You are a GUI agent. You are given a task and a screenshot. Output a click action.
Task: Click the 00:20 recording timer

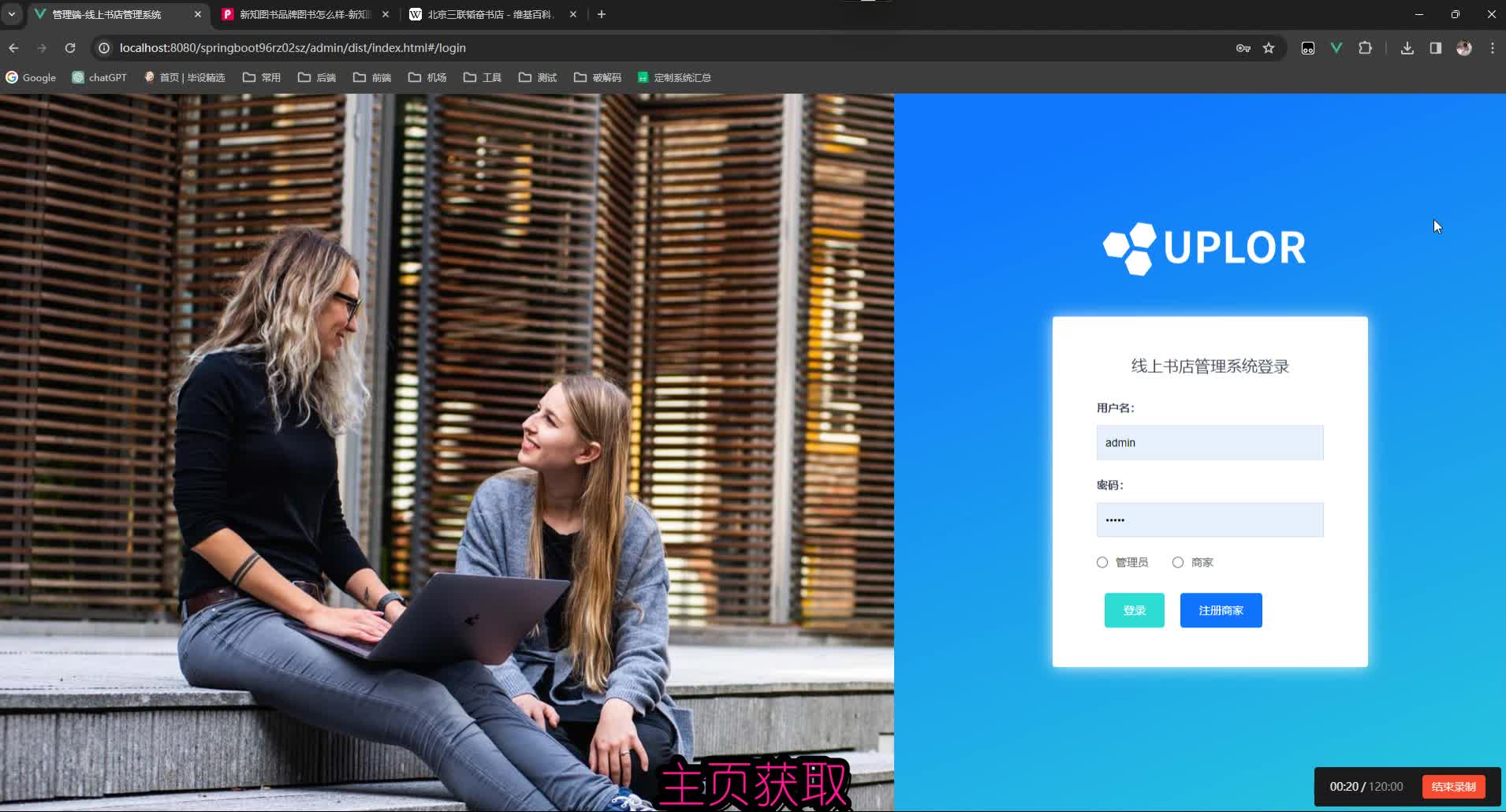[x=1344, y=787]
